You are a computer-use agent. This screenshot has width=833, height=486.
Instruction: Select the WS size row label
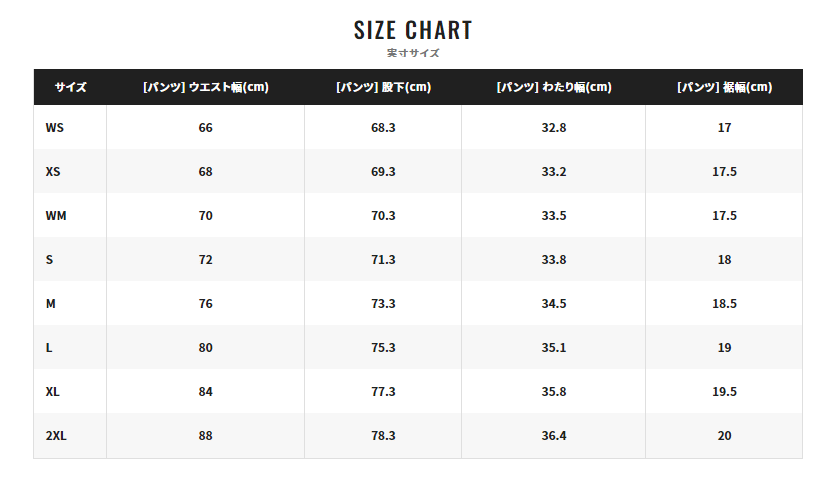coord(55,127)
